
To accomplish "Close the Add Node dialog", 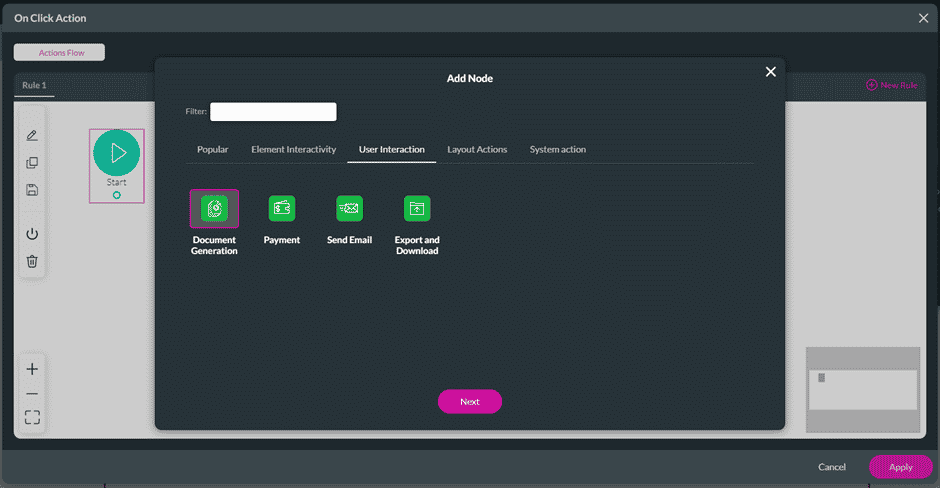I will coord(771,72).
